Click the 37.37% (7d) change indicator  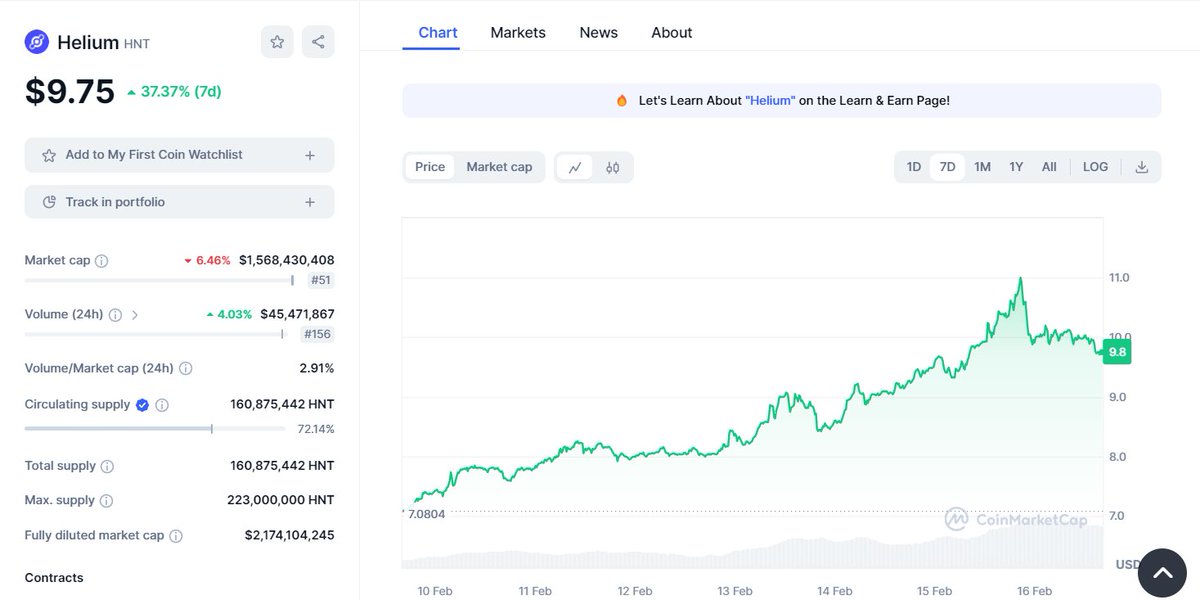pos(174,92)
